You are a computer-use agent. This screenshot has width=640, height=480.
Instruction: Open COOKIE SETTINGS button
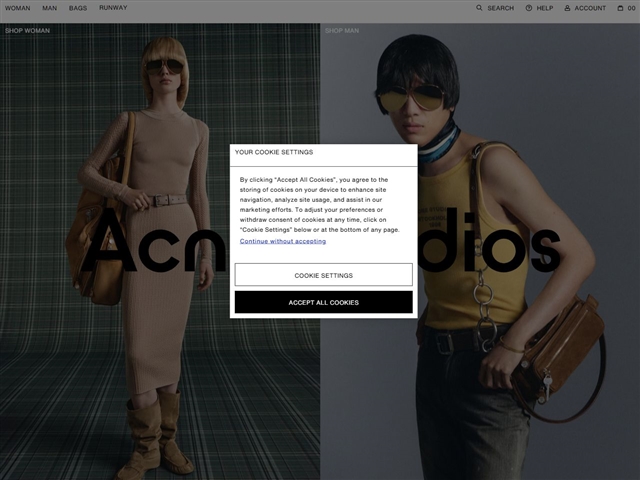324,275
